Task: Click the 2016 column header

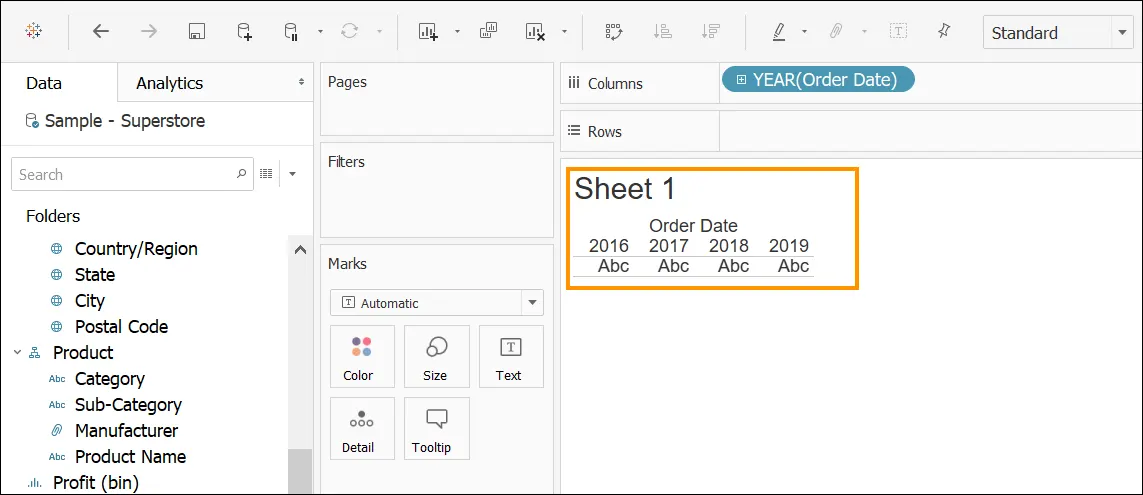Action: pos(609,246)
